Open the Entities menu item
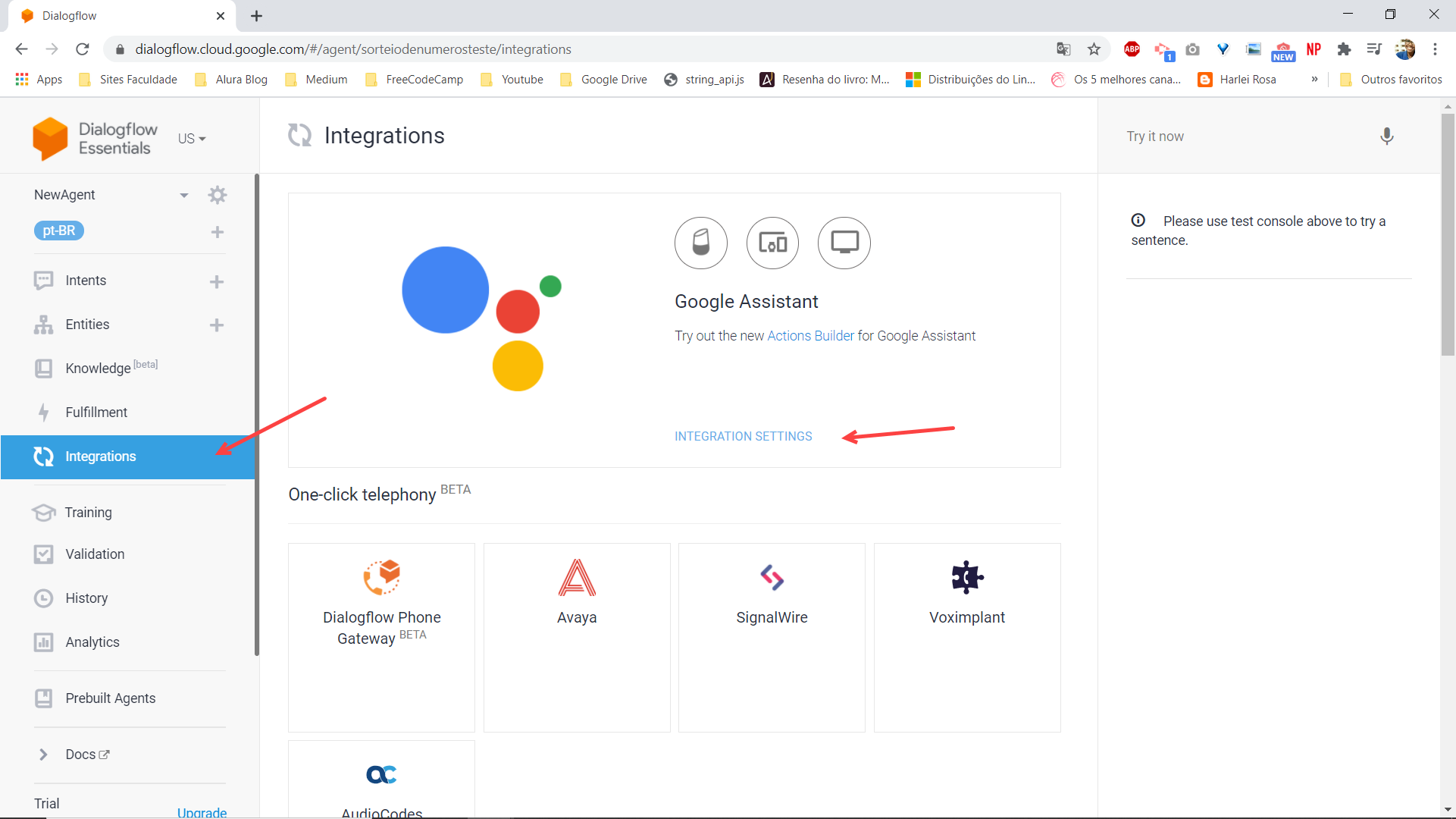This screenshot has width=1456, height=819. 127,325
